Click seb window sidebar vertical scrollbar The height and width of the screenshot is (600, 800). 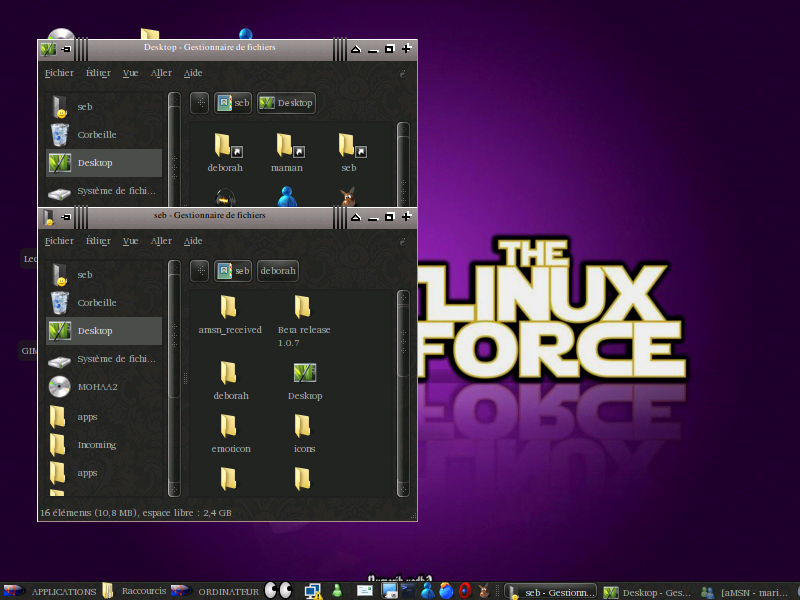point(174,379)
